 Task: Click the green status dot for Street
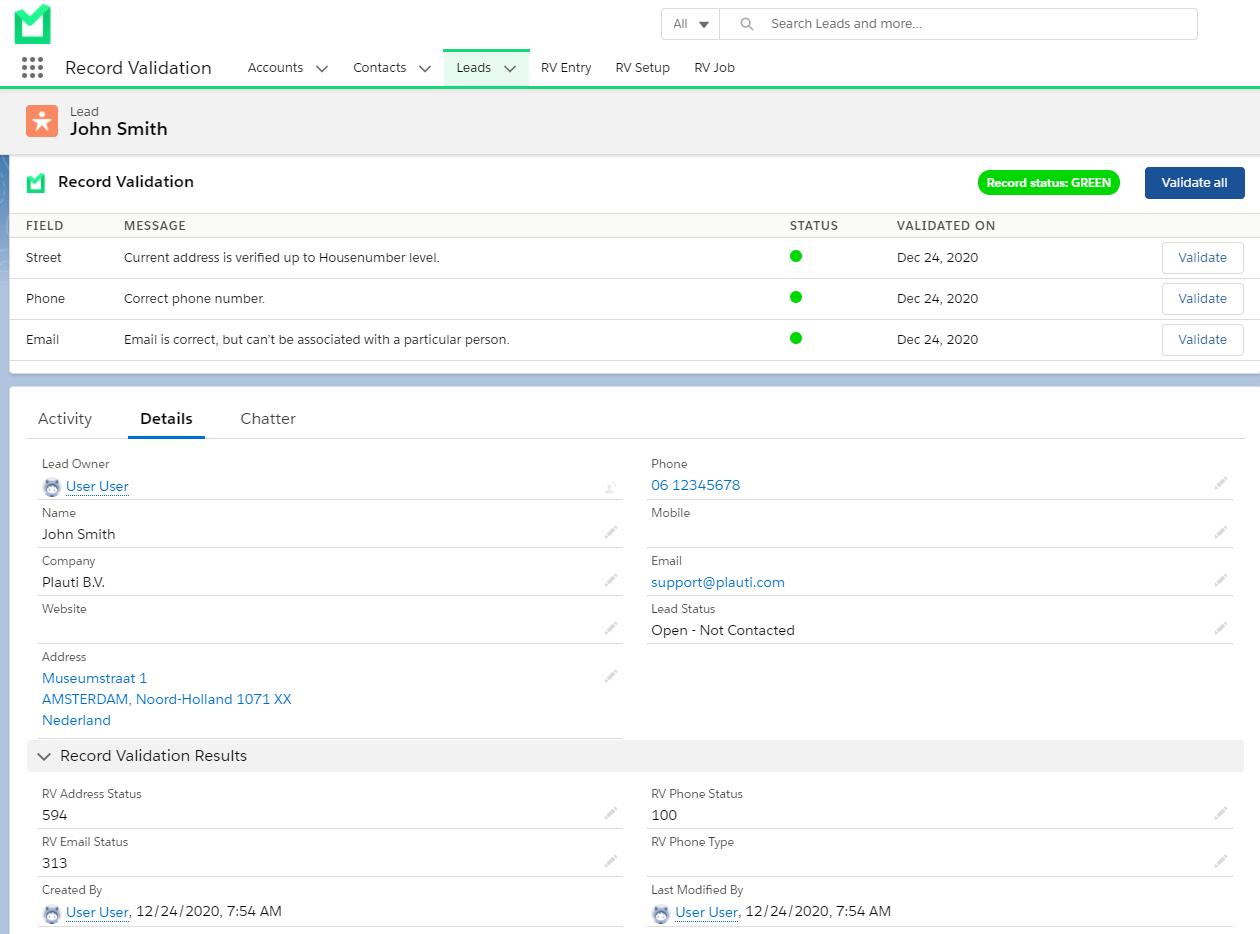click(x=796, y=256)
